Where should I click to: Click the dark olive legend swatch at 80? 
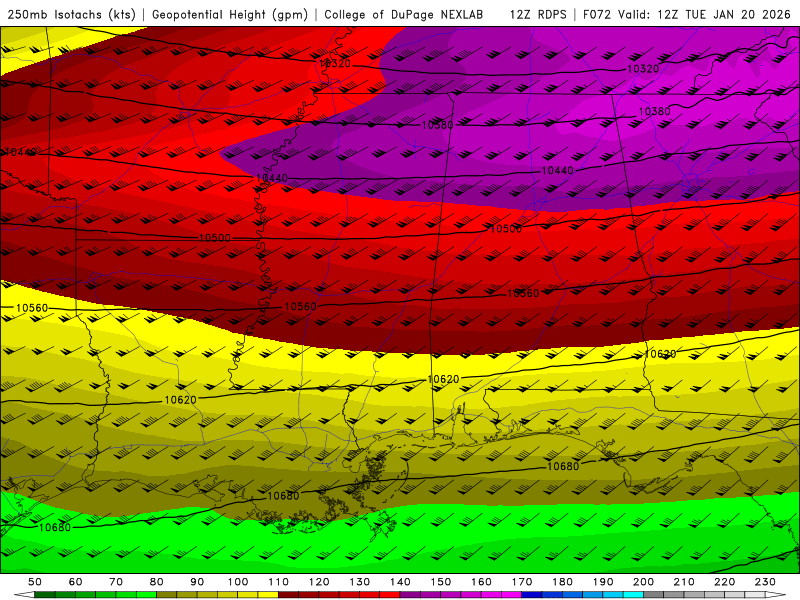(166, 595)
